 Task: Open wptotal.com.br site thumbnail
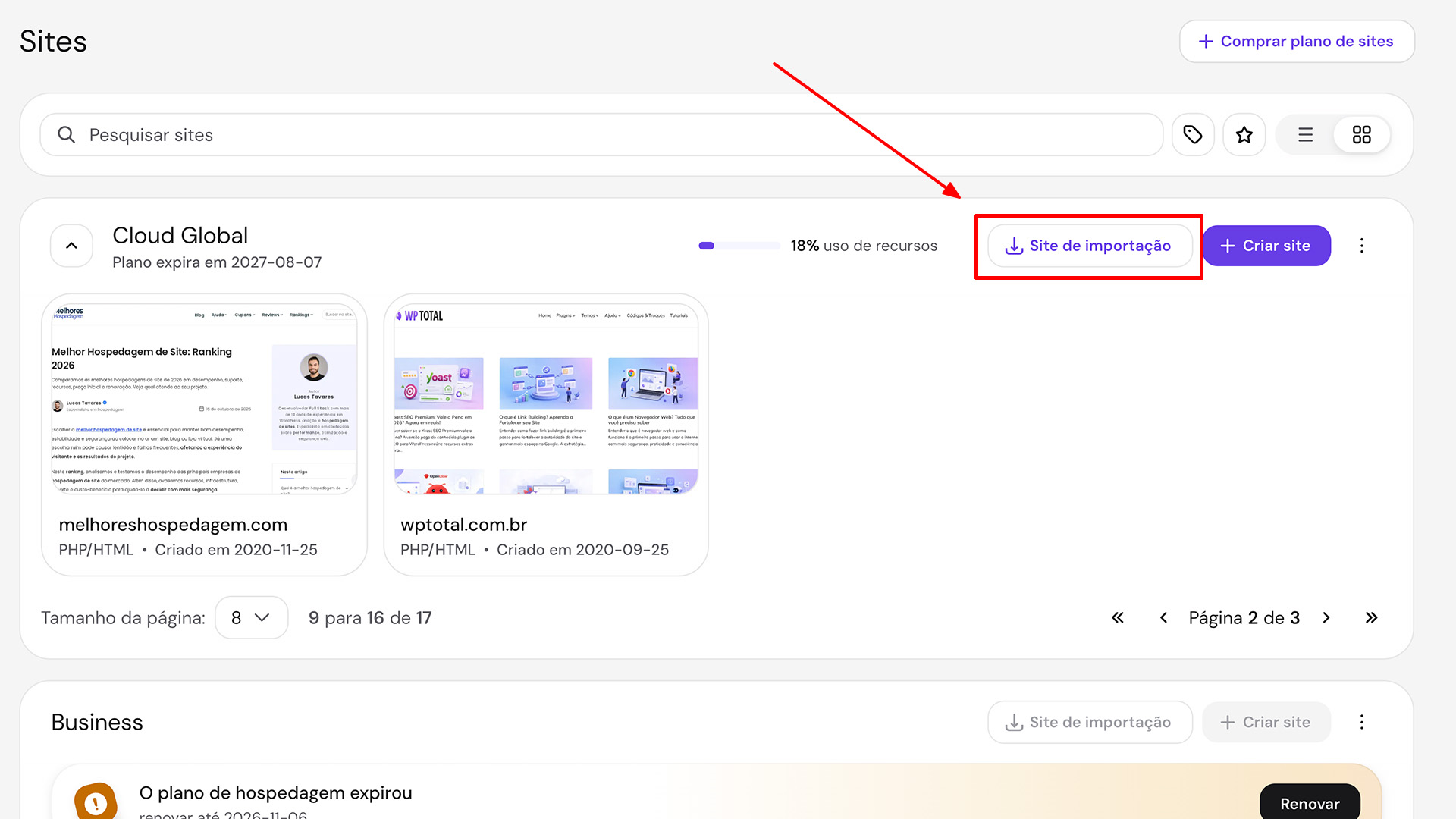coord(546,400)
